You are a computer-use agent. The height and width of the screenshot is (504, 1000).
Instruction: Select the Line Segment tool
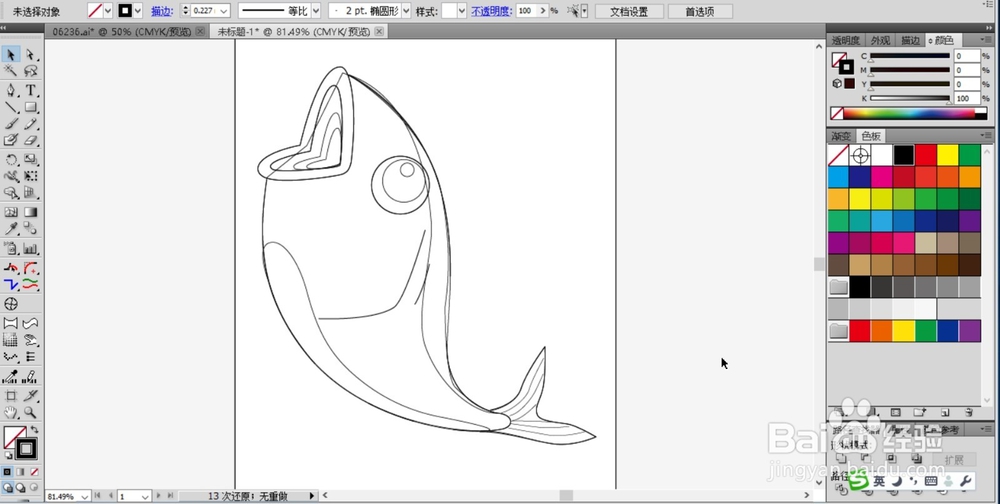pos(11,107)
